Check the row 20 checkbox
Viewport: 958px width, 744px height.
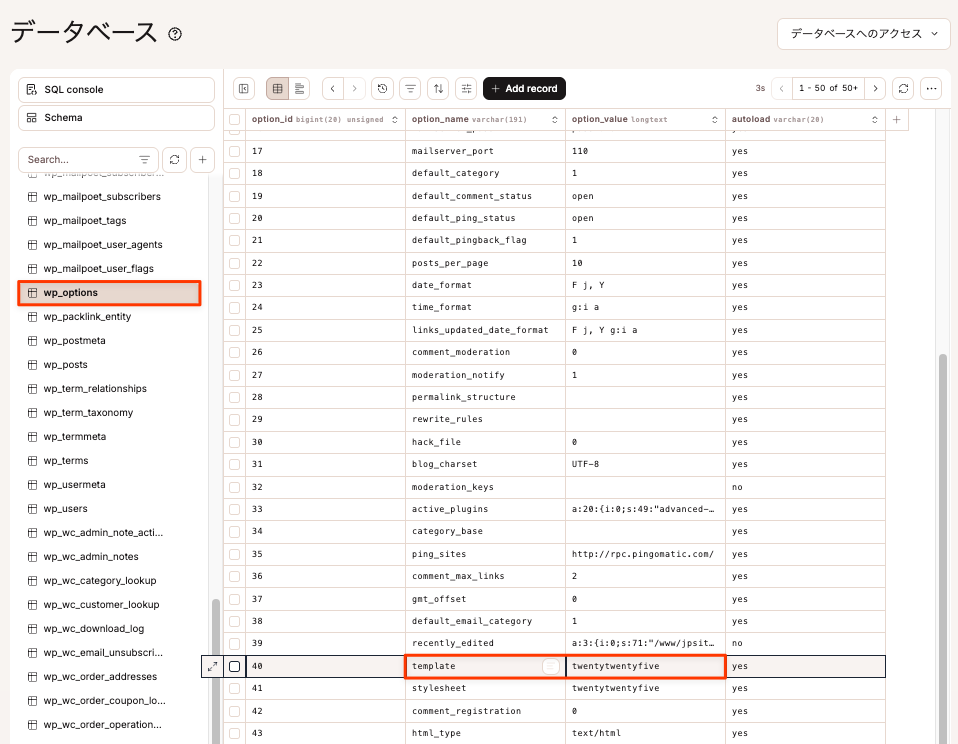point(235,218)
